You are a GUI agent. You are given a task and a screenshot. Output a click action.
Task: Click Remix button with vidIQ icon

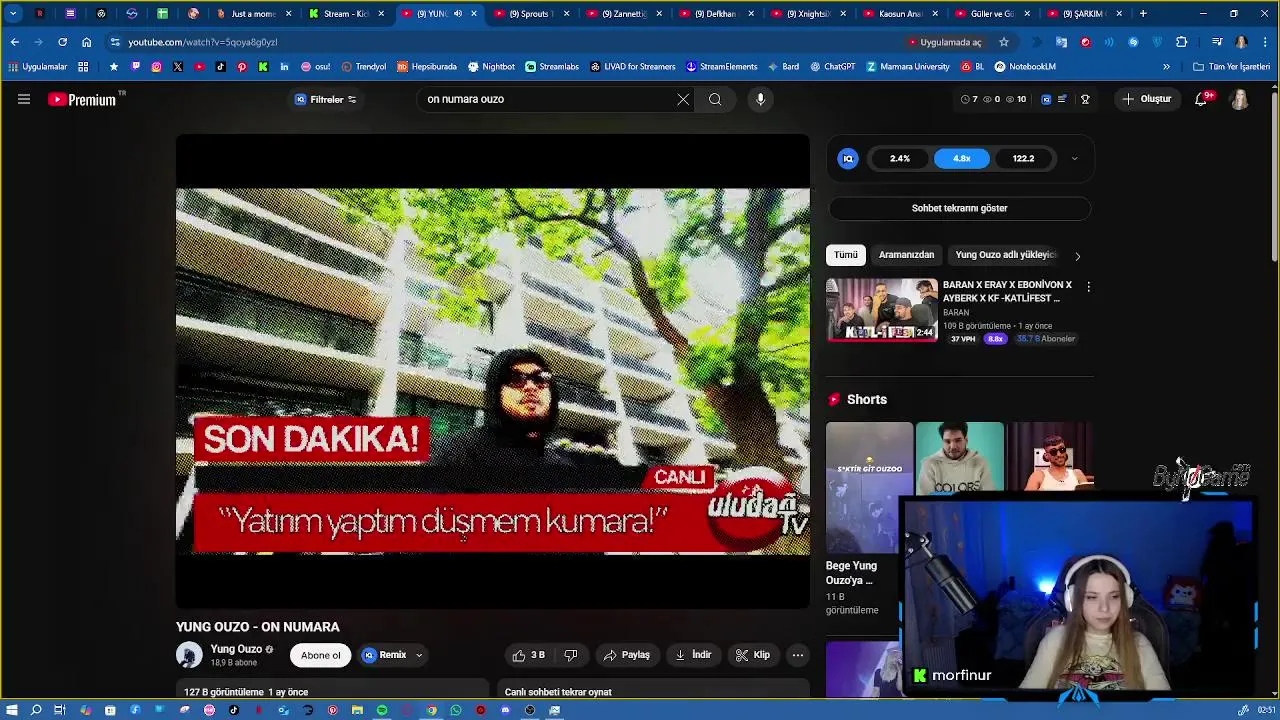point(384,655)
